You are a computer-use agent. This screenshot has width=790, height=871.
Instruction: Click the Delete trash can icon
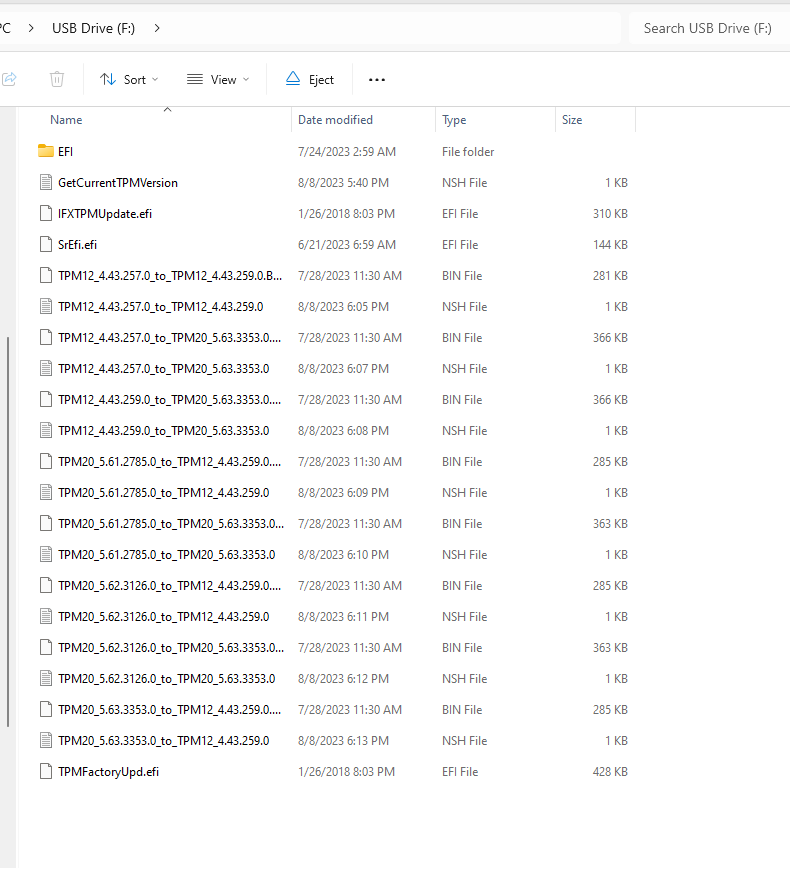(x=57, y=79)
